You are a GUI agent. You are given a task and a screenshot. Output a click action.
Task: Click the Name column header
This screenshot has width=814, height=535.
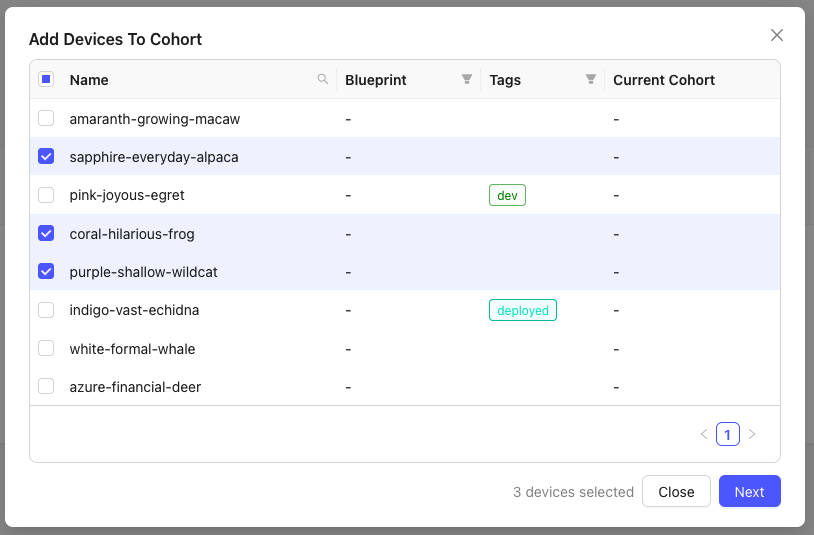(89, 80)
